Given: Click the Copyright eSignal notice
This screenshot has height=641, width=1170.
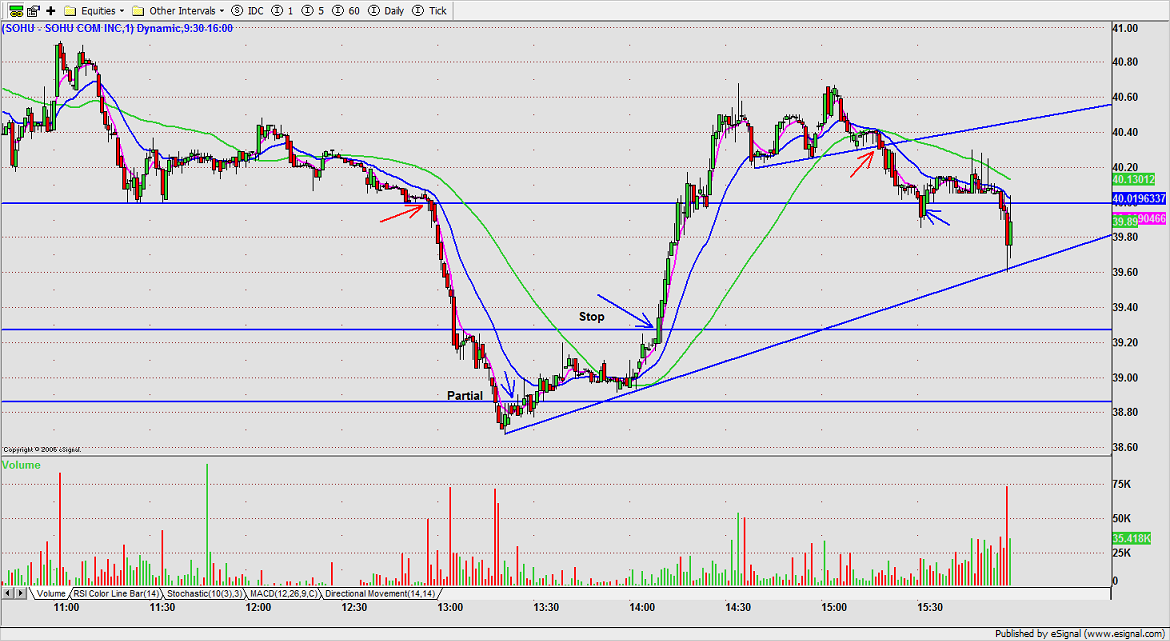Looking at the screenshot, I should click(x=42, y=450).
